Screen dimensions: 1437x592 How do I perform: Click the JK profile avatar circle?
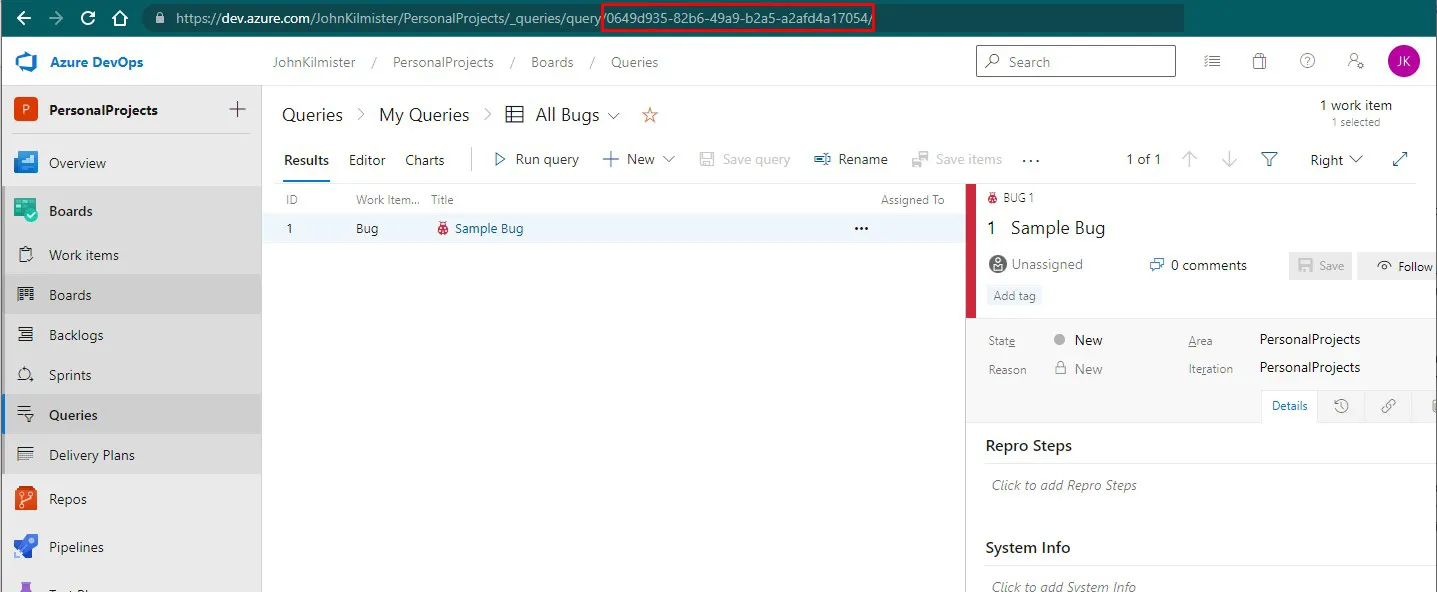click(x=1404, y=61)
